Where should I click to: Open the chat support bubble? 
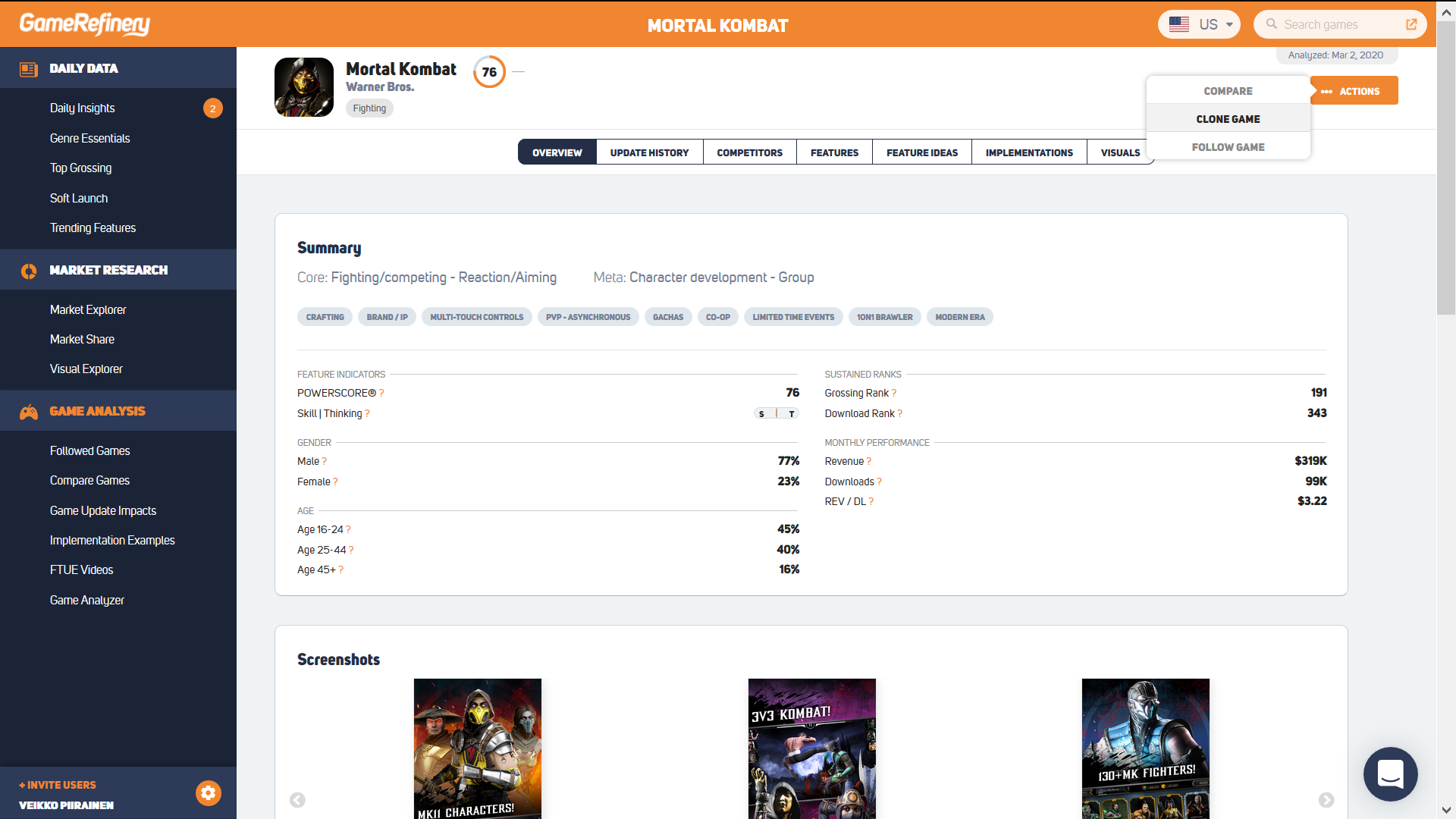tap(1390, 774)
